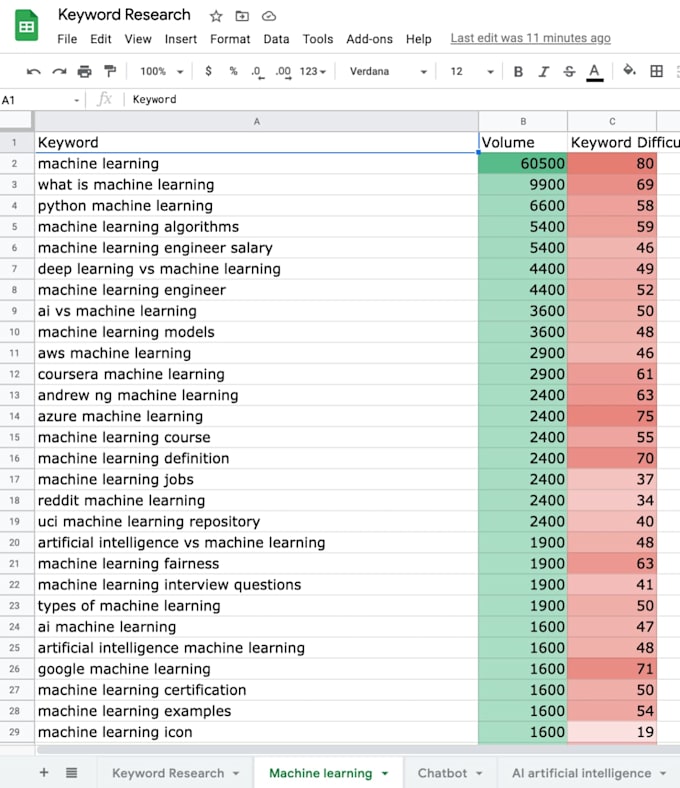Select keyword difficulty cell 75
680x788 pixels.
pyautogui.click(x=612, y=417)
